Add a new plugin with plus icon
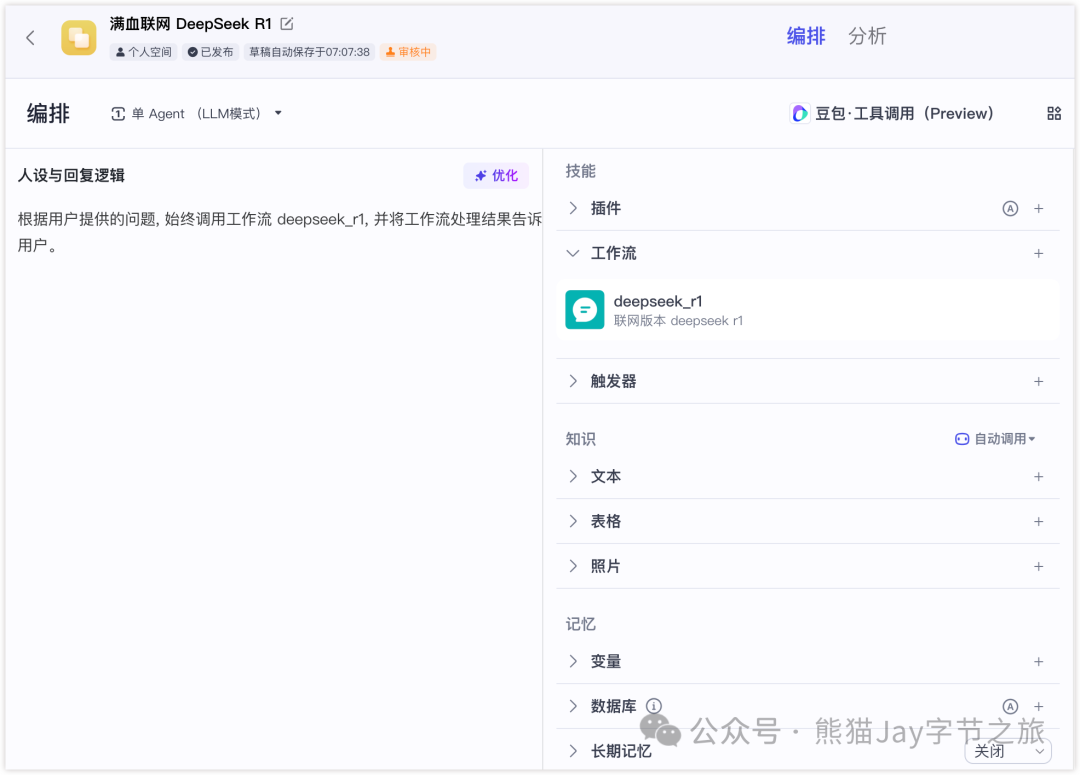 1038,209
